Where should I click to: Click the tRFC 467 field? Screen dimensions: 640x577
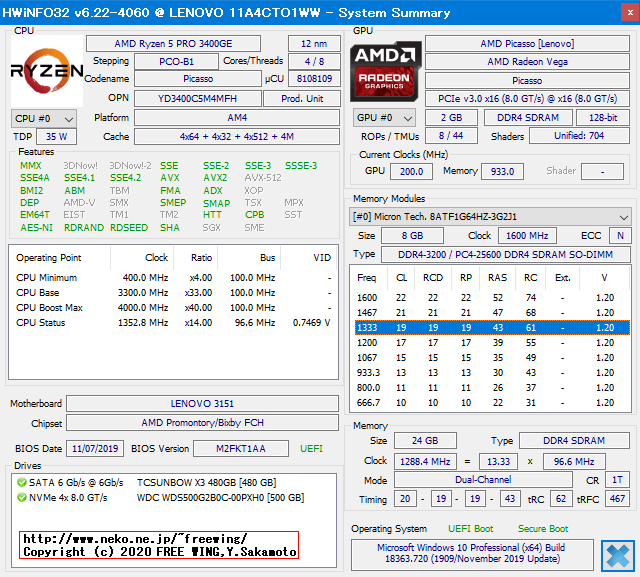click(x=617, y=499)
